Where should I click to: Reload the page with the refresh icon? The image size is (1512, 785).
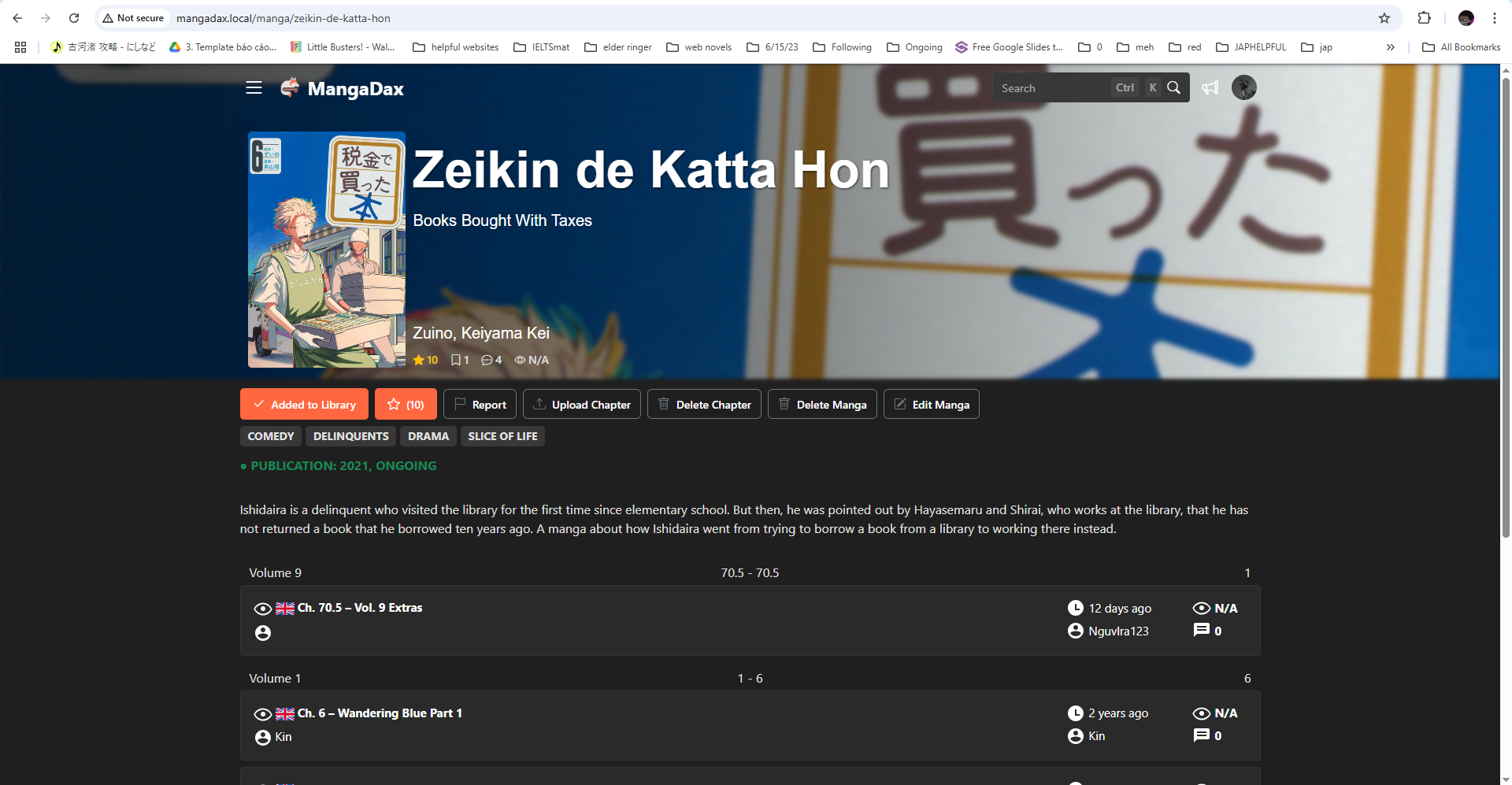pyautogui.click(x=74, y=18)
